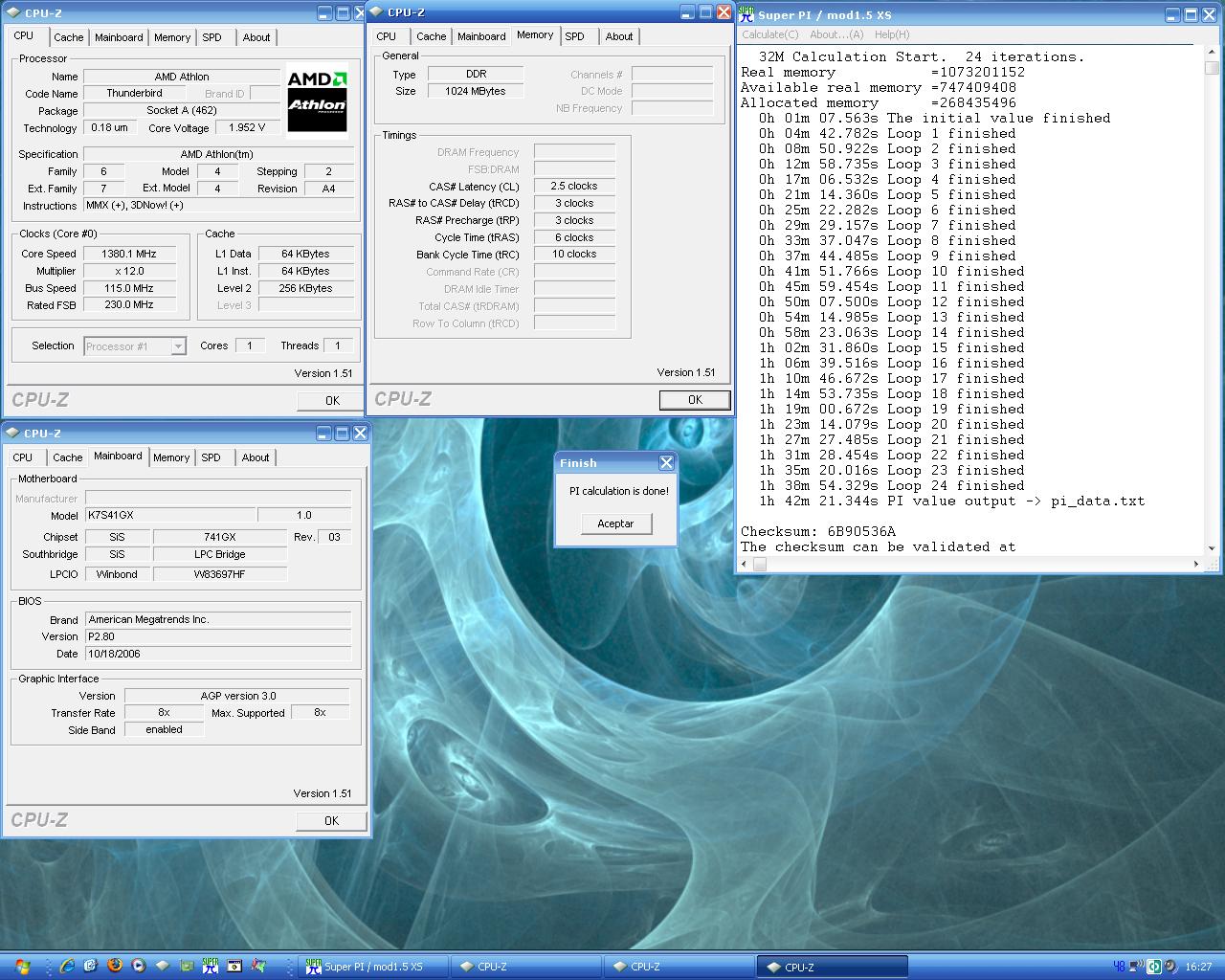This screenshot has width=1225, height=980.
Task: Switch to Super PI via taskbar button
Action: pos(373,967)
